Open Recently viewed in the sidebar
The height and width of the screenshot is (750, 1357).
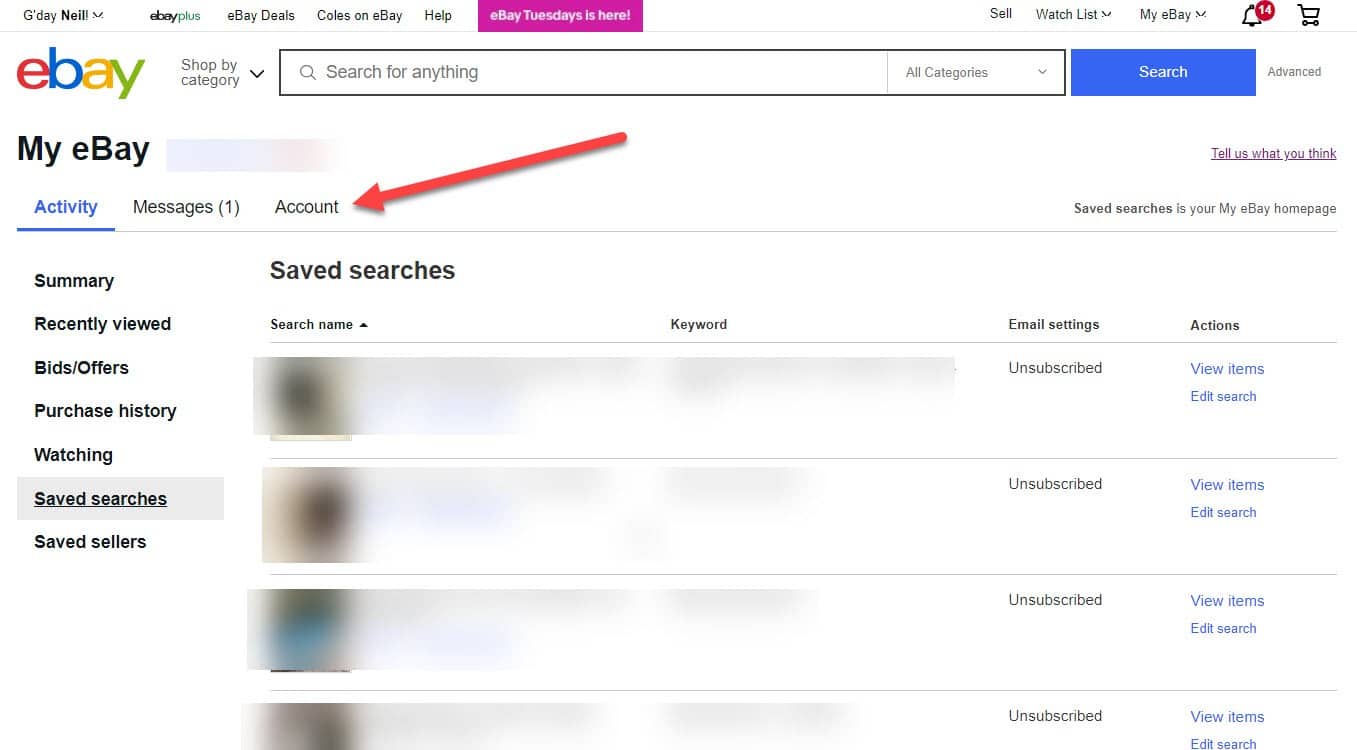point(102,324)
